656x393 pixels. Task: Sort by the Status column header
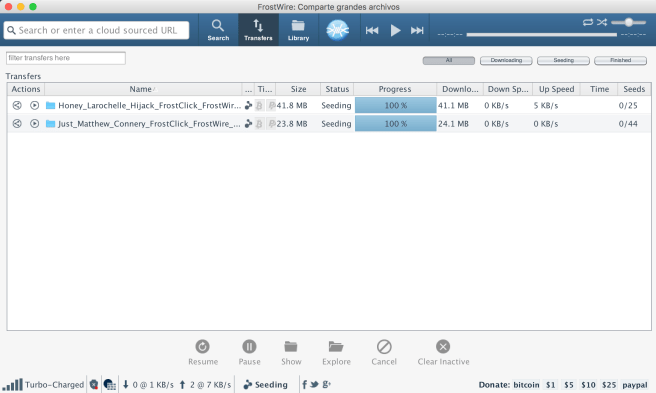click(x=337, y=89)
